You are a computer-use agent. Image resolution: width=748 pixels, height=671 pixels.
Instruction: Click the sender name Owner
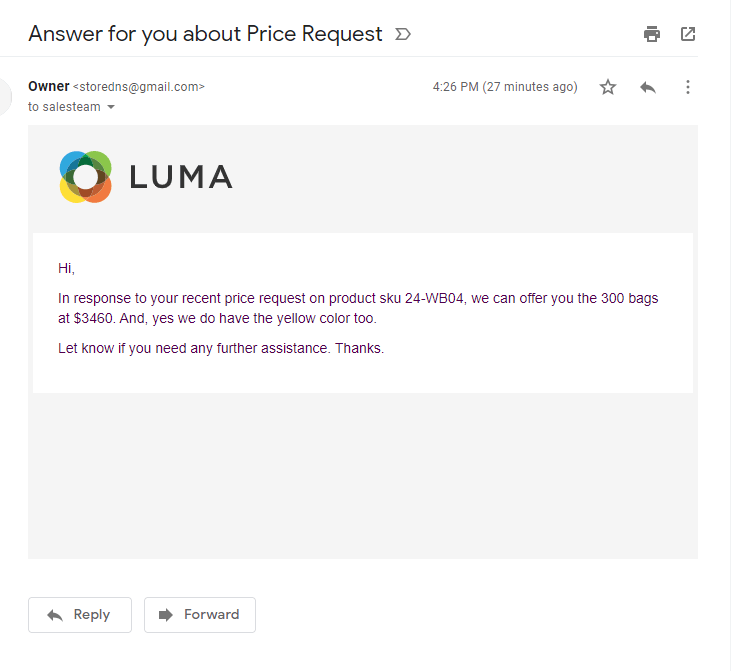click(x=49, y=86)
